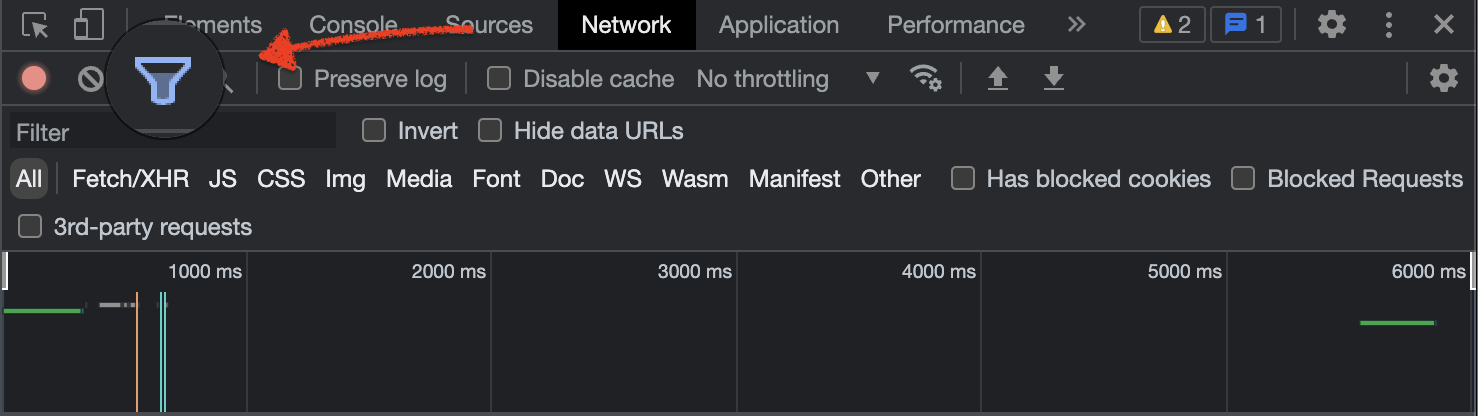
Task: Open the Performance tab
Action: pyautogui.click(x=955, y=25)
